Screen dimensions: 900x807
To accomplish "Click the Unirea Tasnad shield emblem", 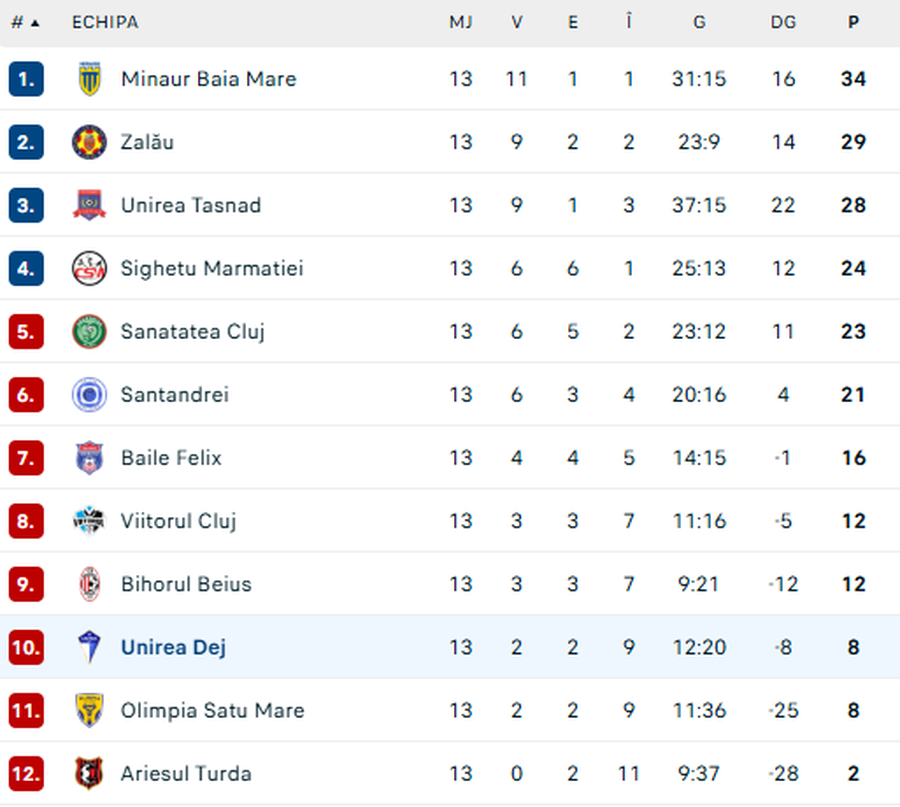I will pyautogui.click(x=90, y=205).
